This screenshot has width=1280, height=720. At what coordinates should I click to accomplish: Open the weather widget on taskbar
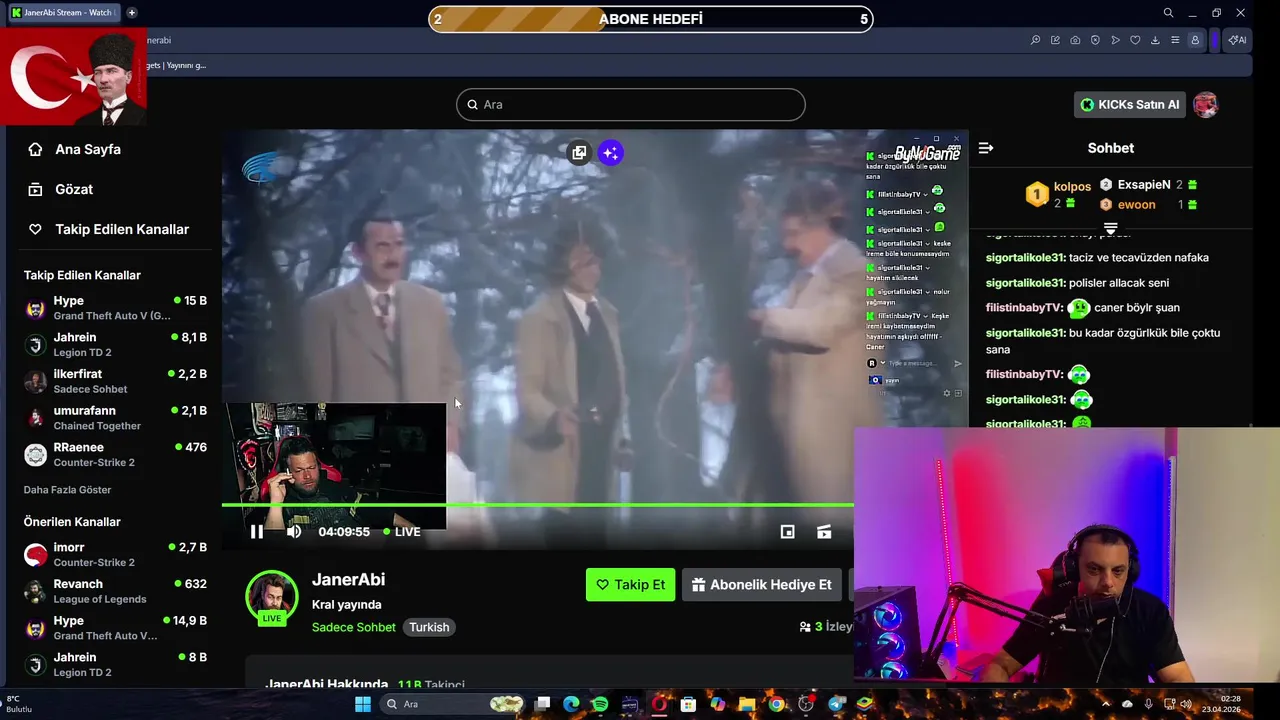[x=19, y=704]
